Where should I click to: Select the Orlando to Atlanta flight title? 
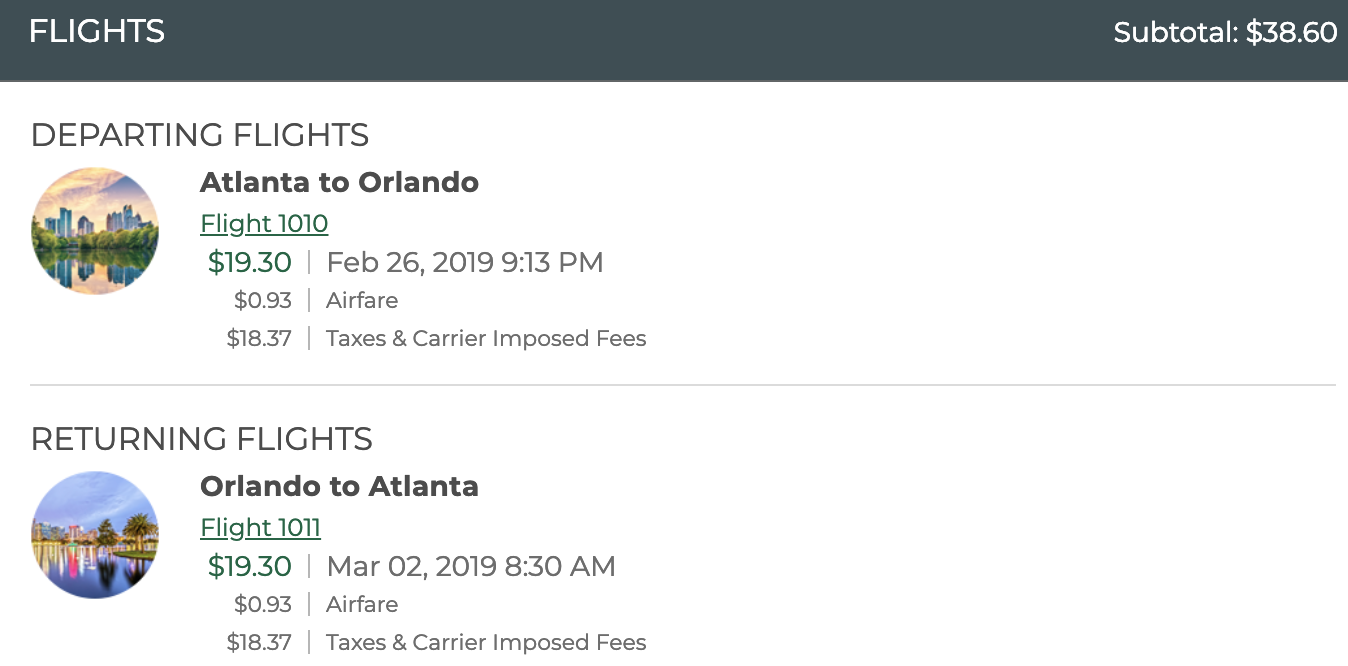tap(339, 486)
